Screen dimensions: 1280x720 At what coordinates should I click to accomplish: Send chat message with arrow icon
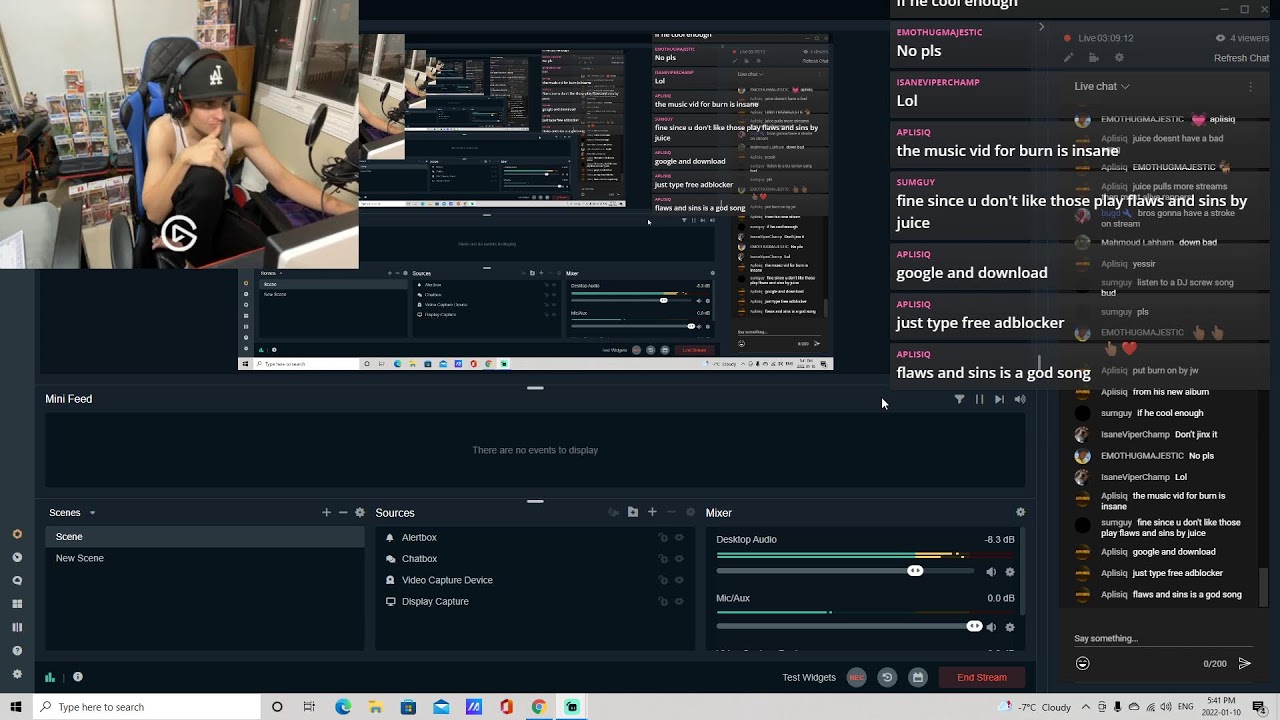[1244, 663]
